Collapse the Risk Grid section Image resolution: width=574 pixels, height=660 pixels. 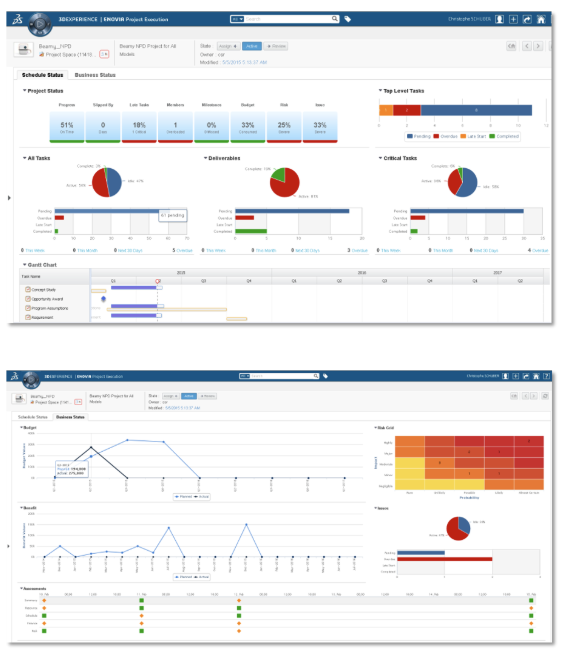pyautogui.click(x=375, y=428)
